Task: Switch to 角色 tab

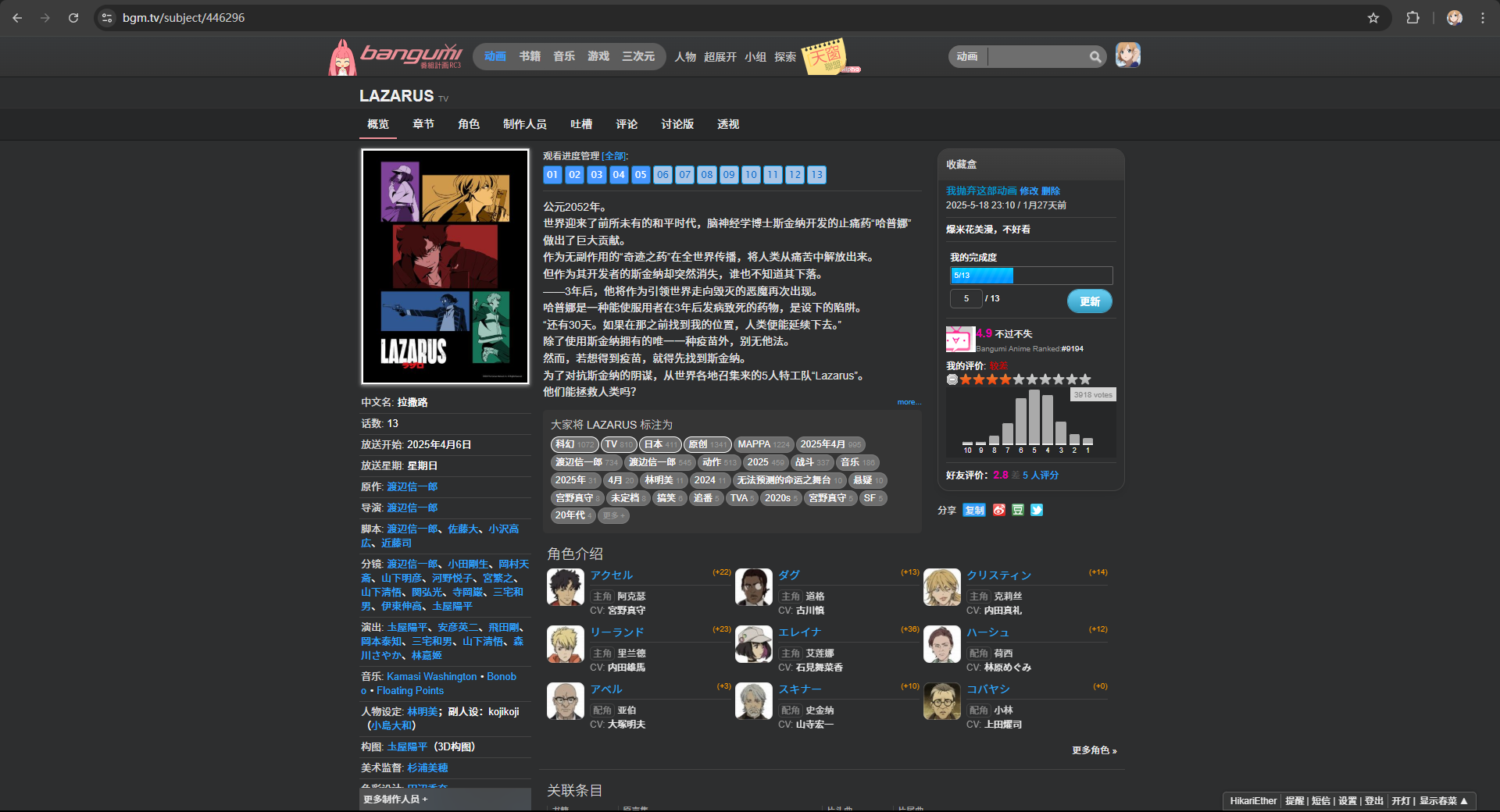Action: [x=469, y=124]
